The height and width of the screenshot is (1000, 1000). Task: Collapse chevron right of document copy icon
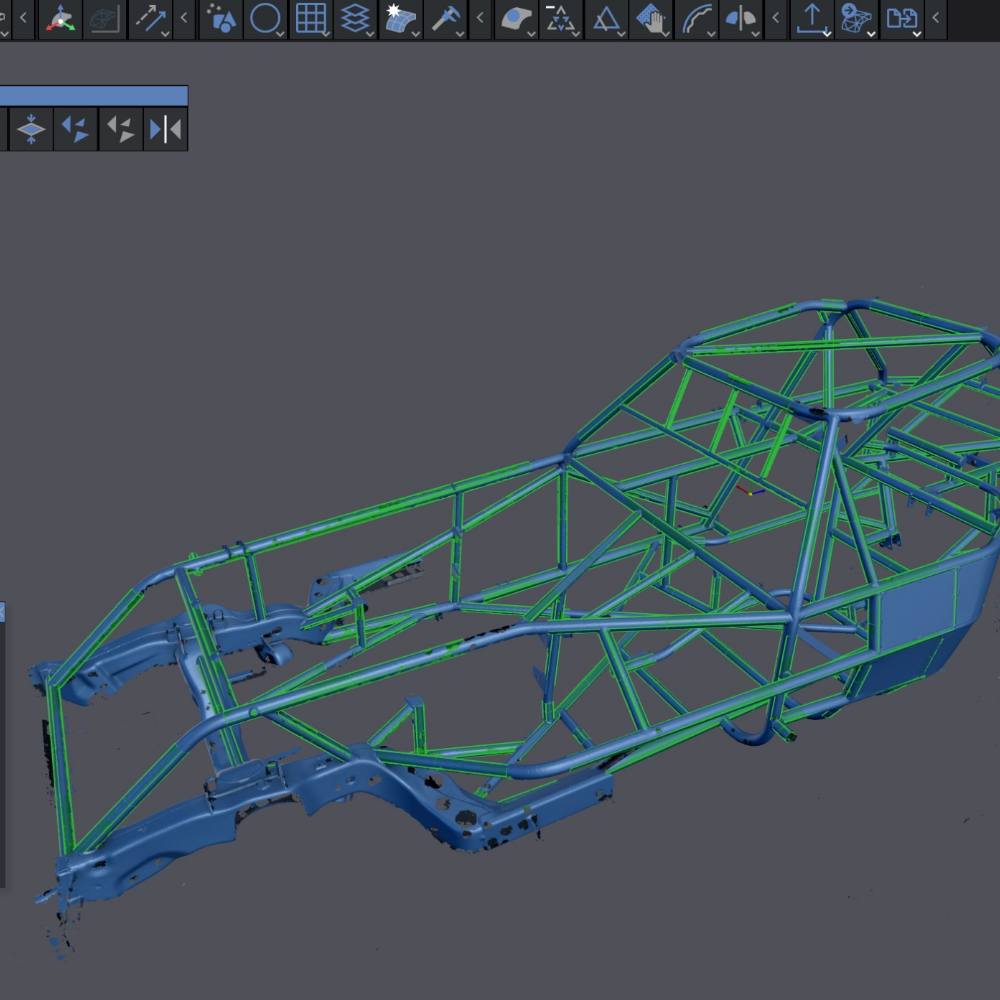click(936, 18)
